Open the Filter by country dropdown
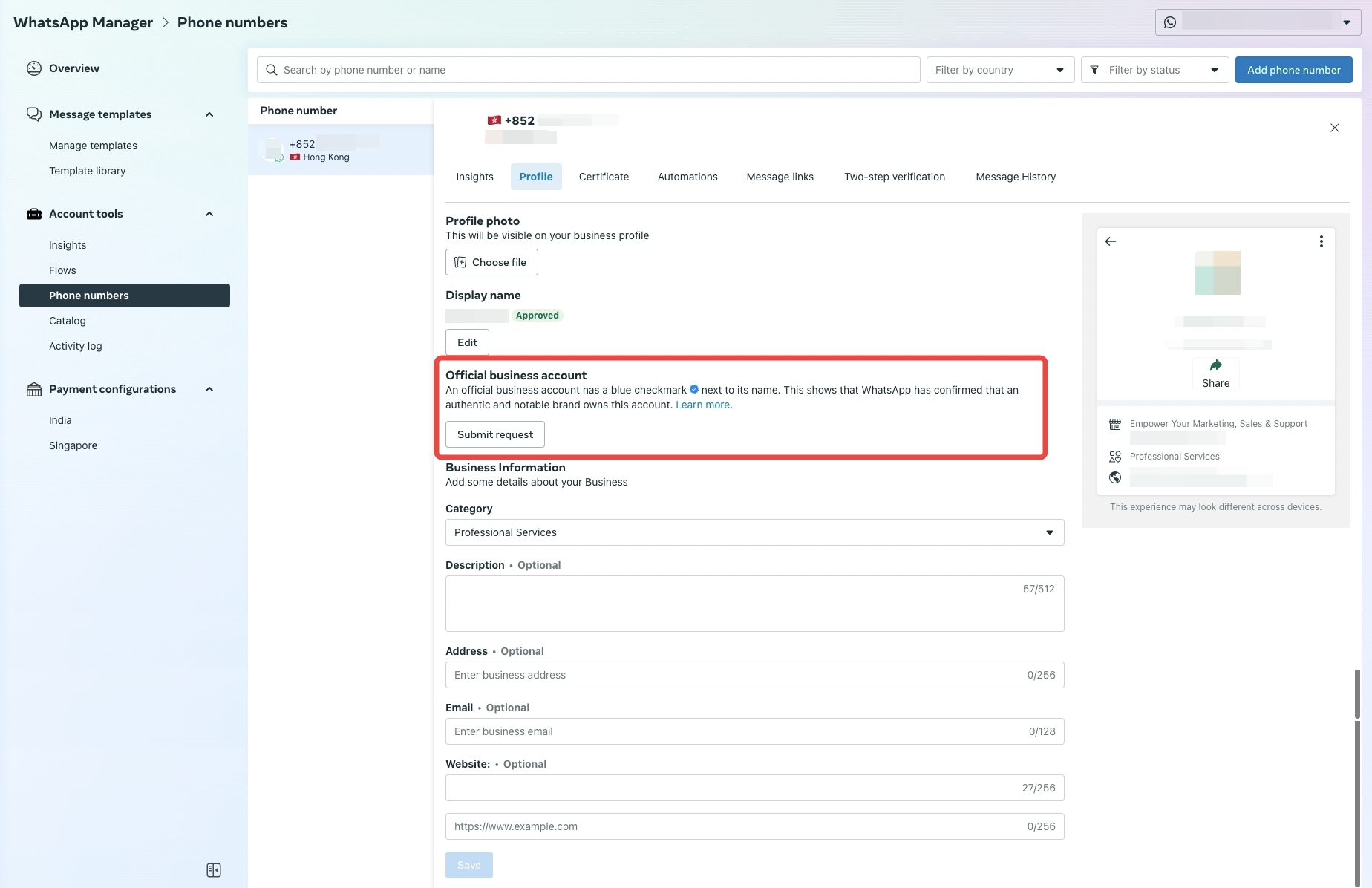 (x=1000, y=70)
